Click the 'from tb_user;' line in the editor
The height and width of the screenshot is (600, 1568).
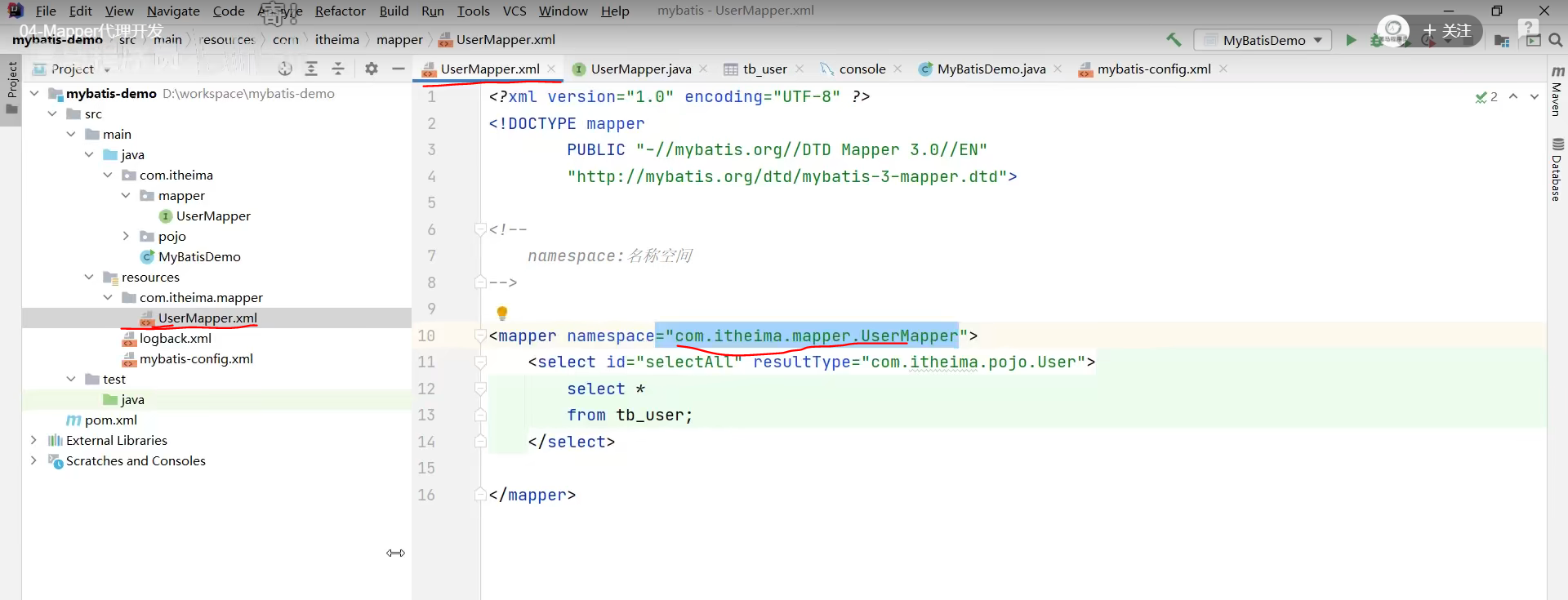point(630,415)
